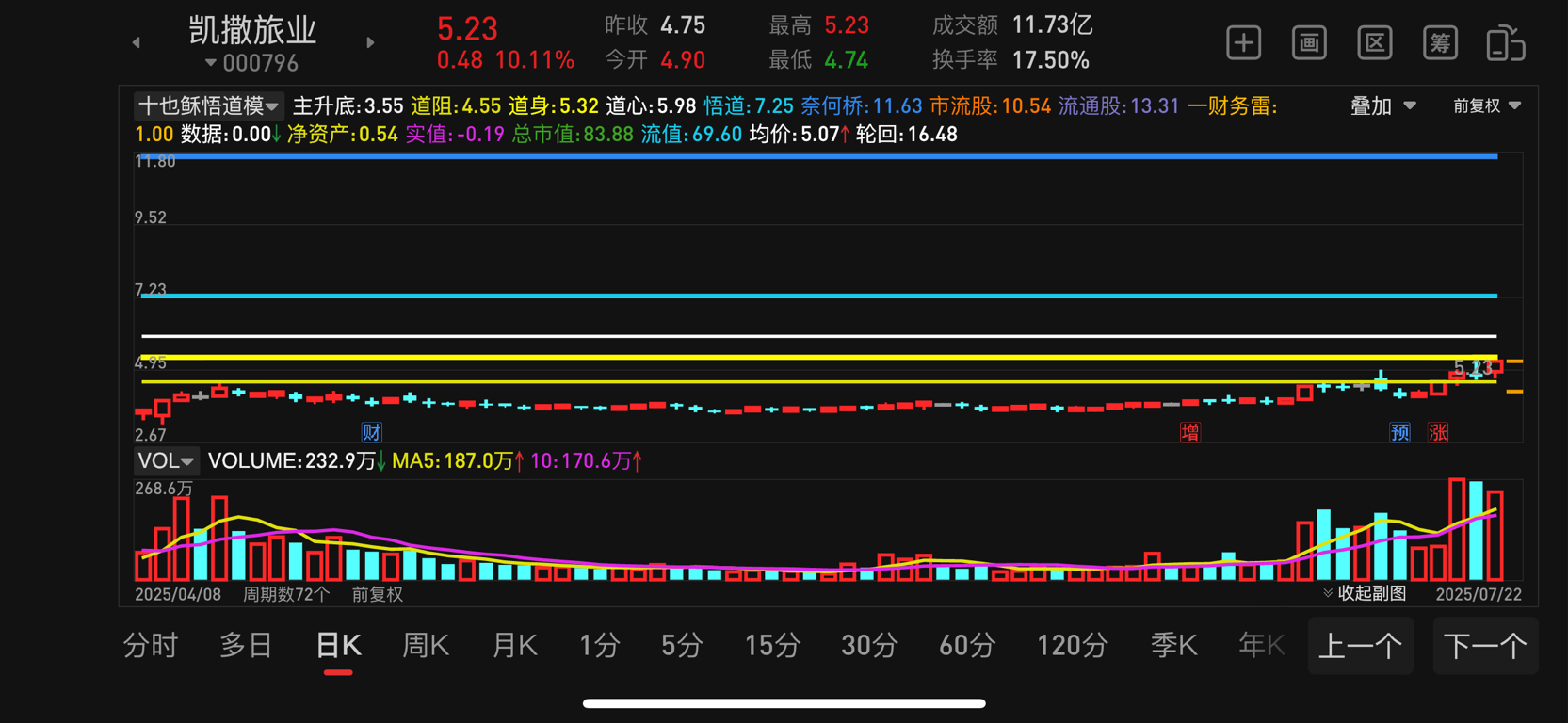1568x724 pixels.
Task: Switch to 分时 intraday tab
Action: click(x=151, y=646)
